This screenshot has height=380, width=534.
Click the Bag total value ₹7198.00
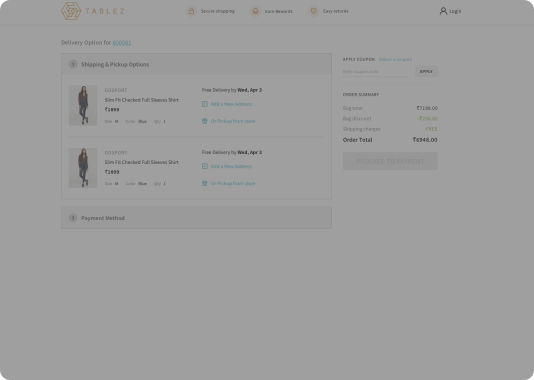427,108
